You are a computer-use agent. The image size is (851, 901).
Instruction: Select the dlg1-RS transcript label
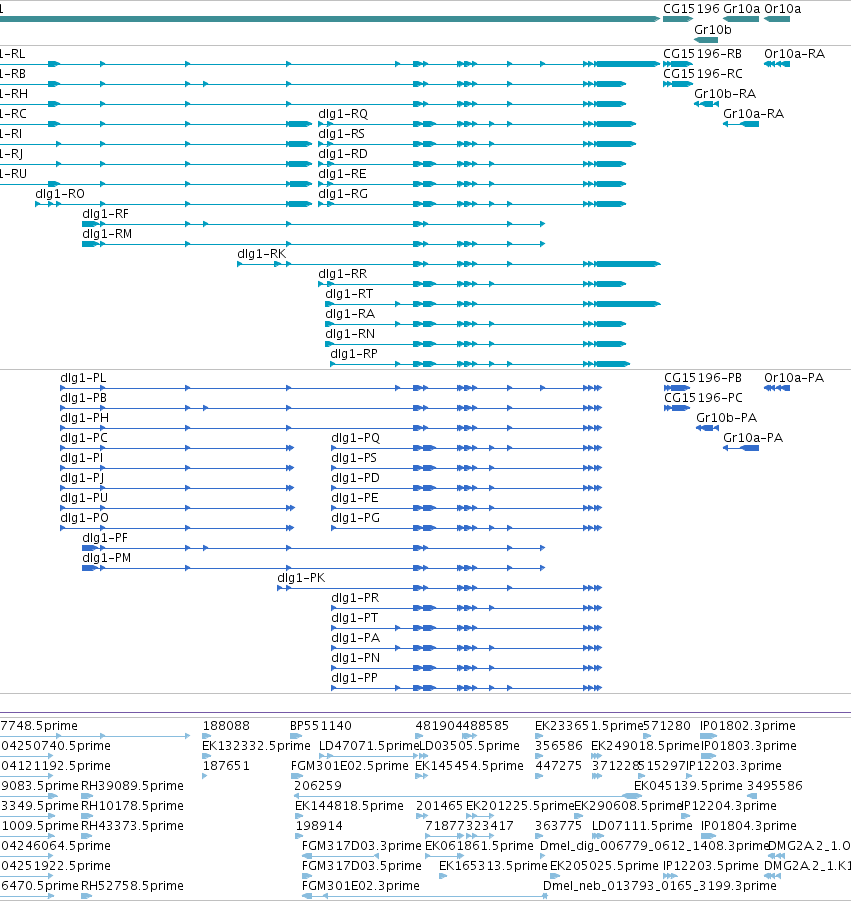point(341,133)
